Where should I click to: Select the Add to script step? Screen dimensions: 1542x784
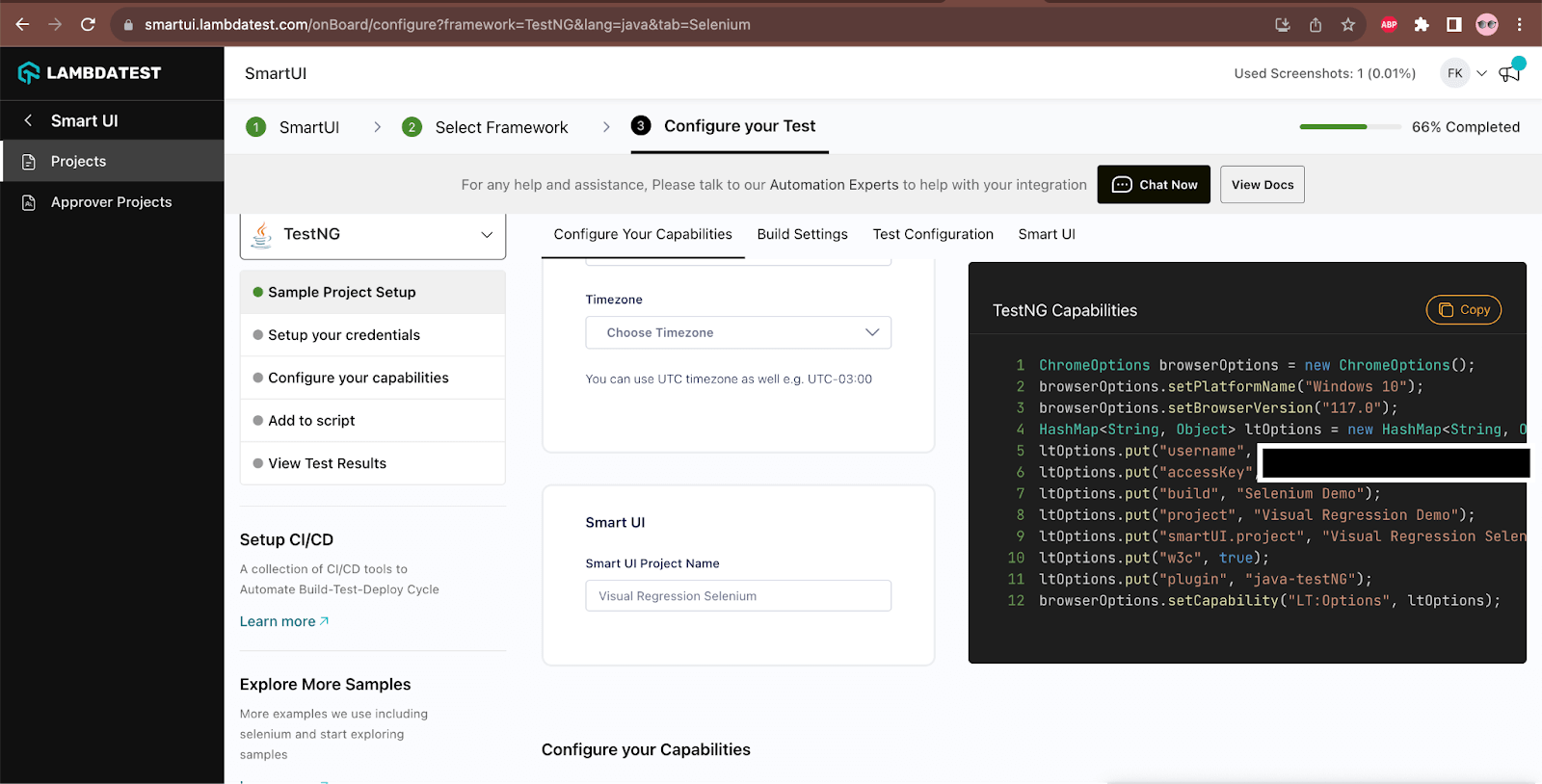pyautogui.click(x=372, y=420)
